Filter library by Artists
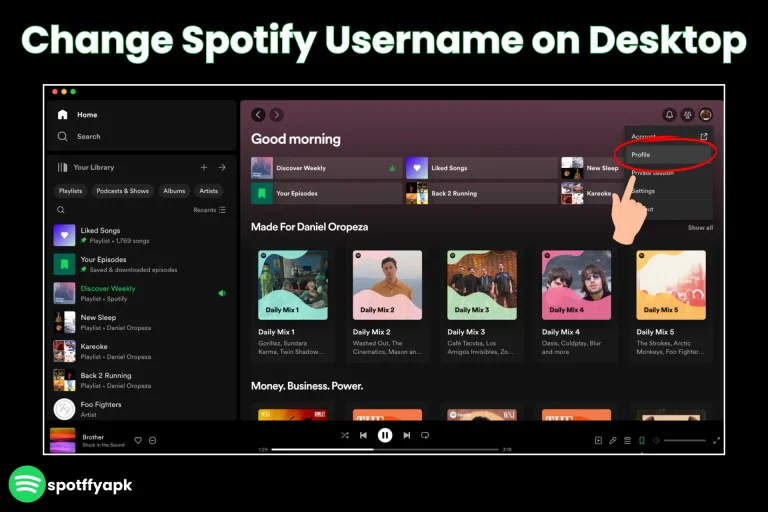Image resolution: width=768 pixels, height=512 pixels. [209, 191]
